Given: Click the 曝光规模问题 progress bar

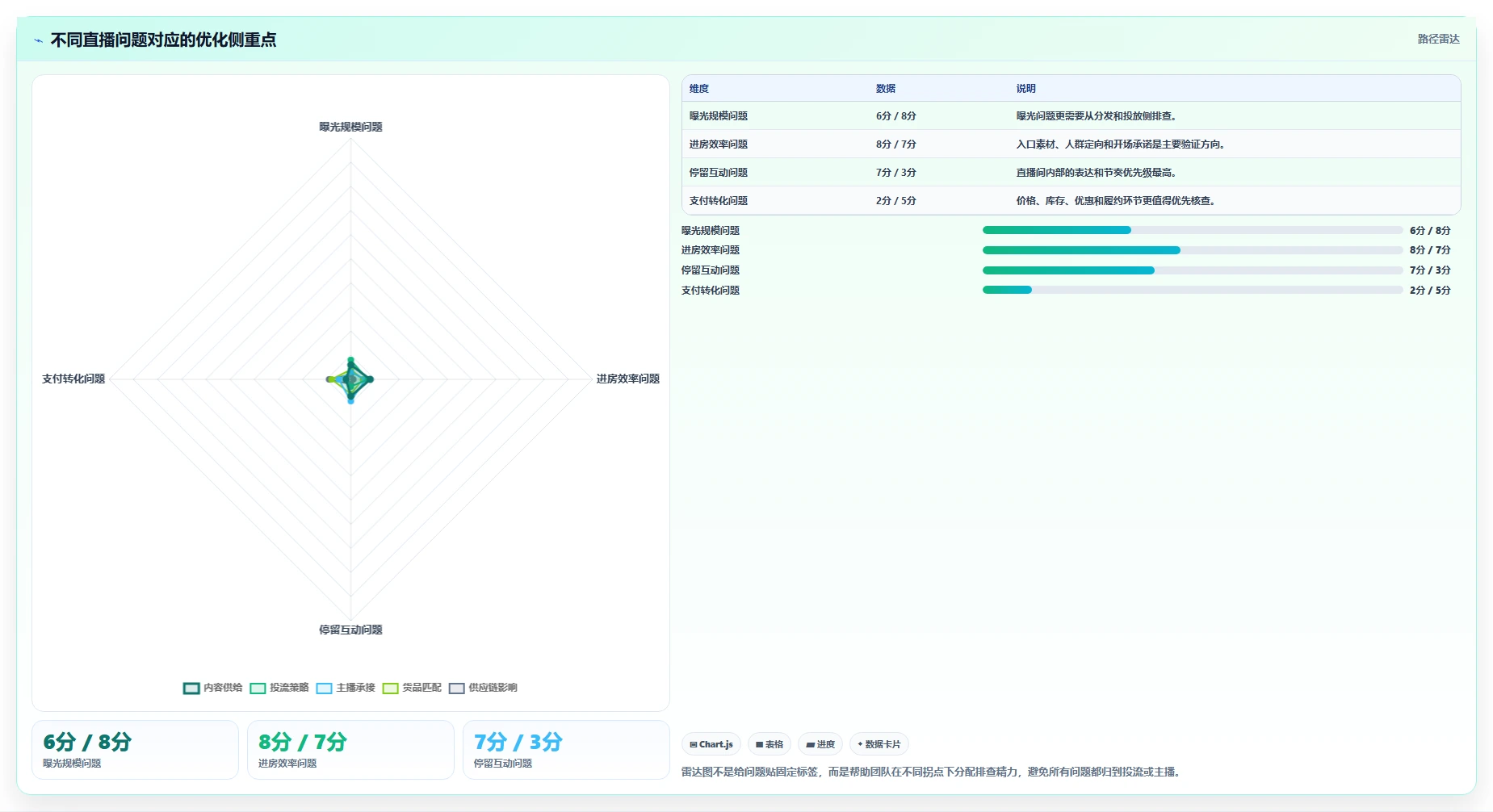Looking at the screenshot, I should point(1193,231).
